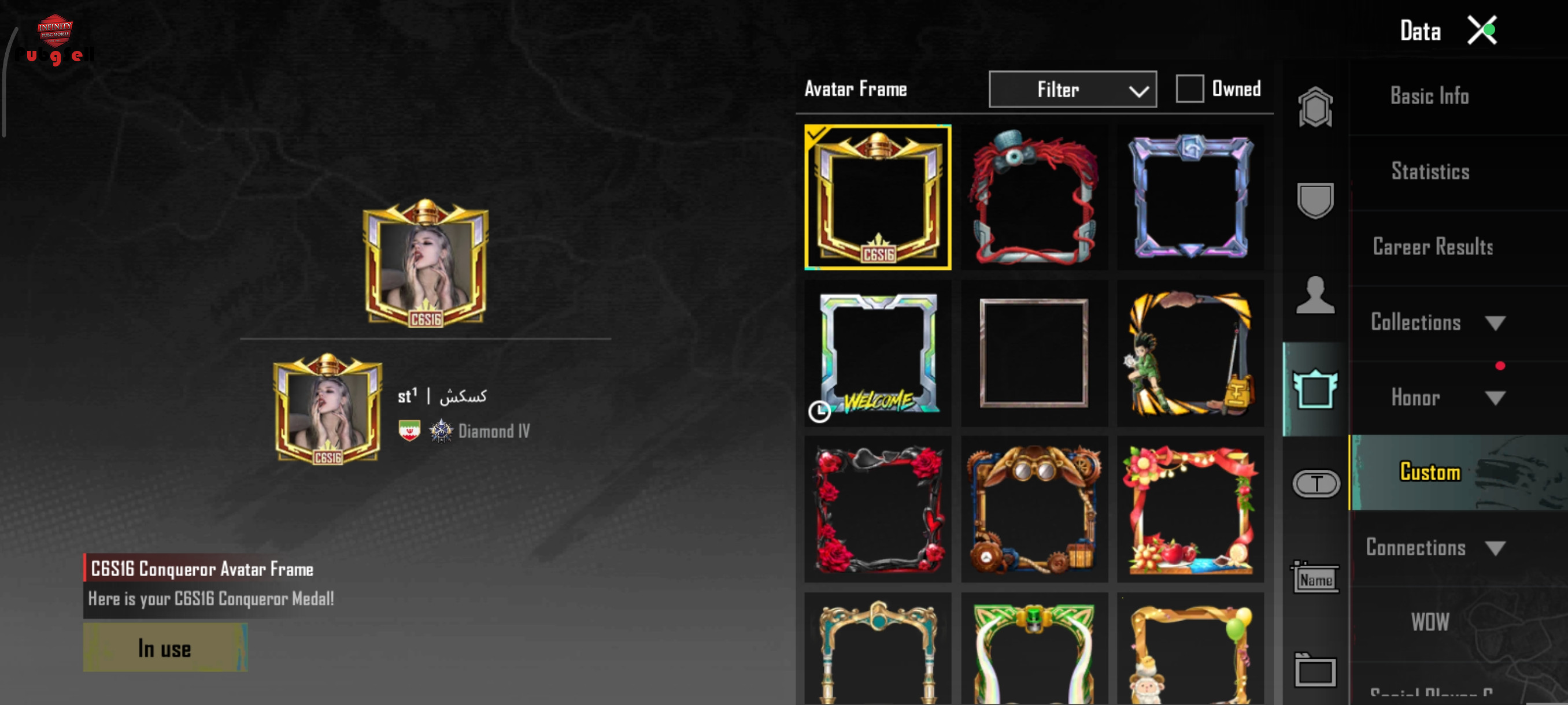Open the Filter dropdown
Viewport: 1568px width, 705px height.
pos(1073,89)
